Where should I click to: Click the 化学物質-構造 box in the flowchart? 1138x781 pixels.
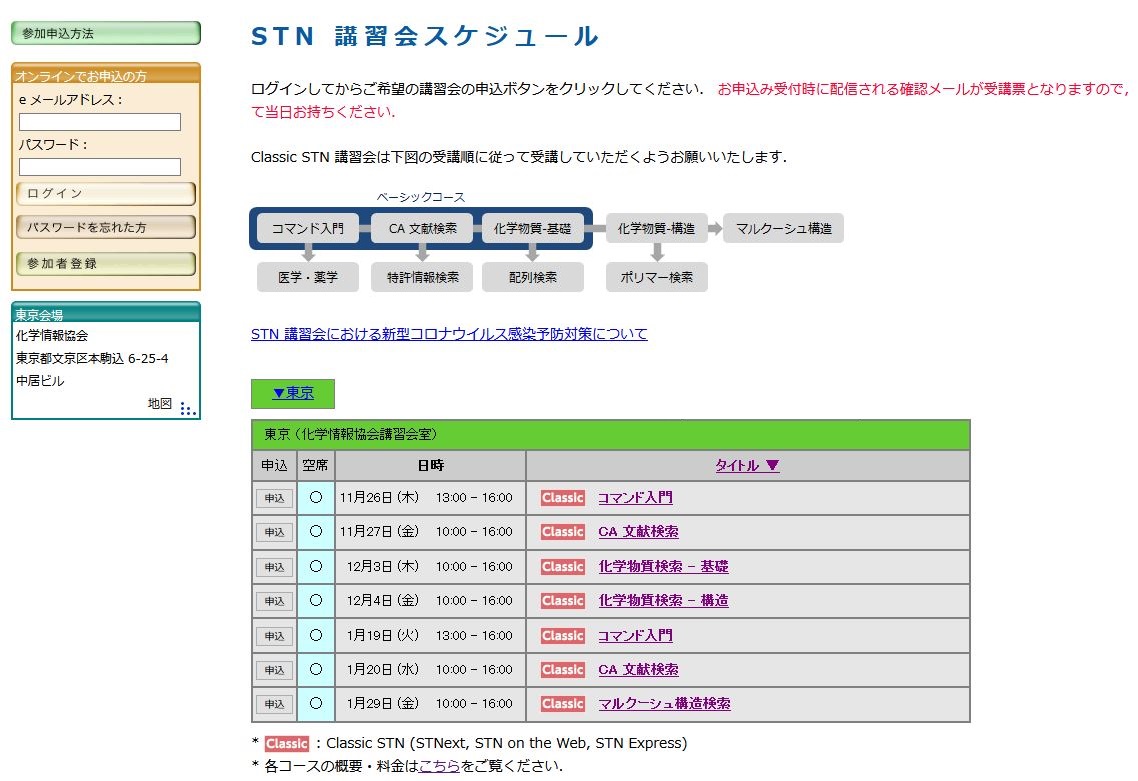656,229
